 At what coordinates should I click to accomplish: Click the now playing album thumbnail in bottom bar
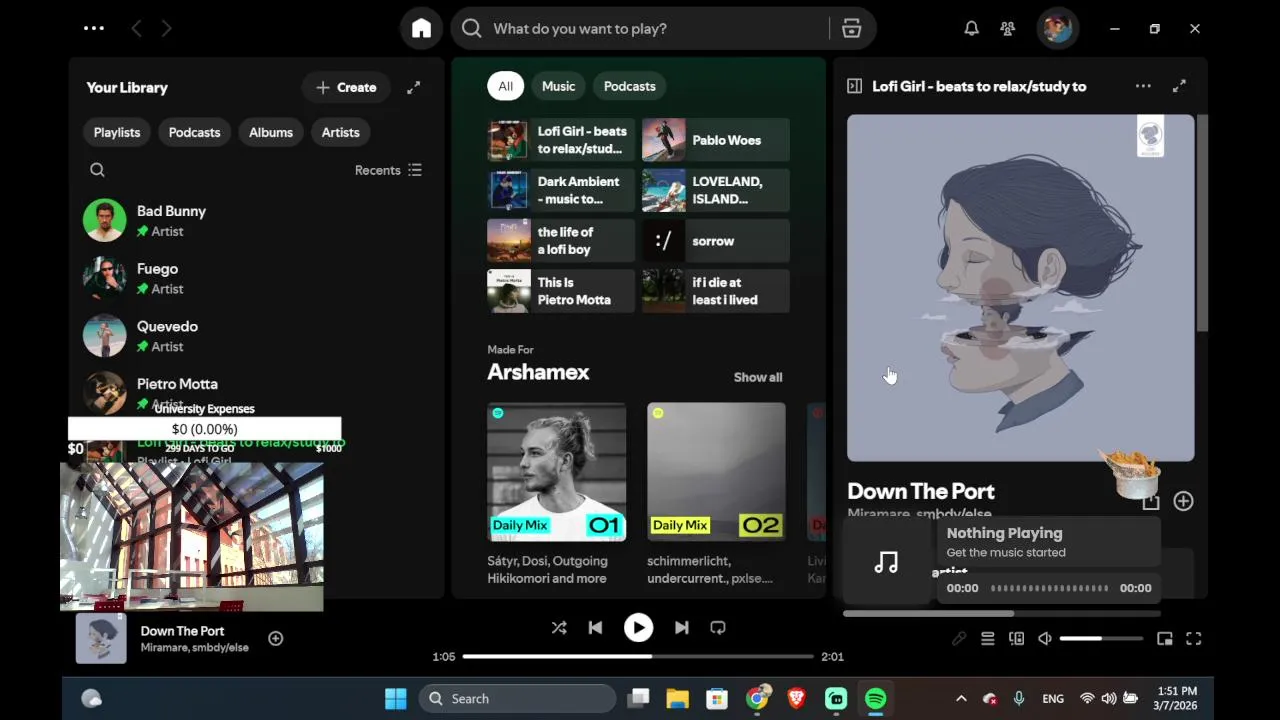click(x=101, y=638)
